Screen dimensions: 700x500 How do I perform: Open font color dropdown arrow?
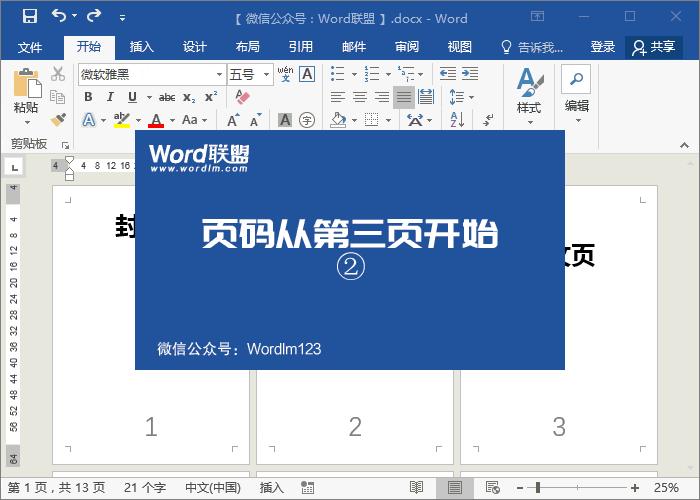click(172, 121)
